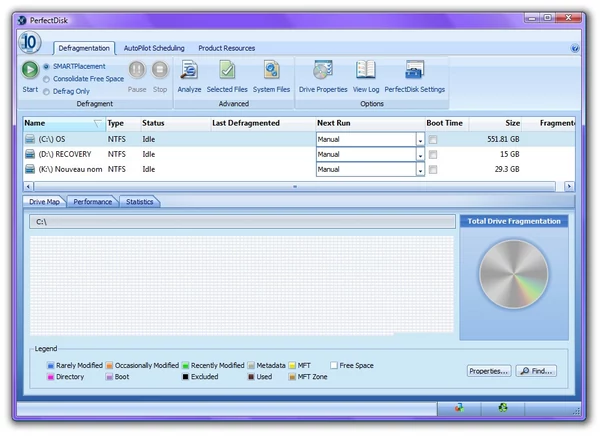The width and height of the screenshot is (600, 436).
Task: Sort by the Next Run column header
Action: click(370, 123)
